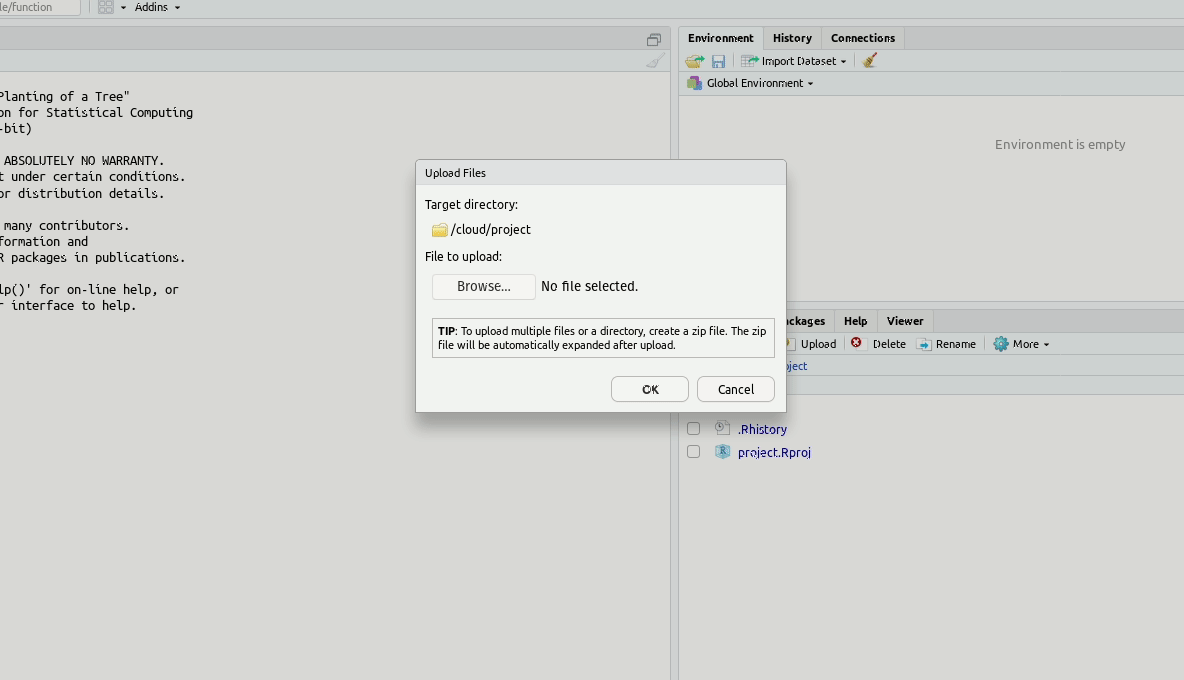The width and height of the screenshot is (1184, 680).
Task: Click the workspace panes grid icon
Action: tap(106, 7)
